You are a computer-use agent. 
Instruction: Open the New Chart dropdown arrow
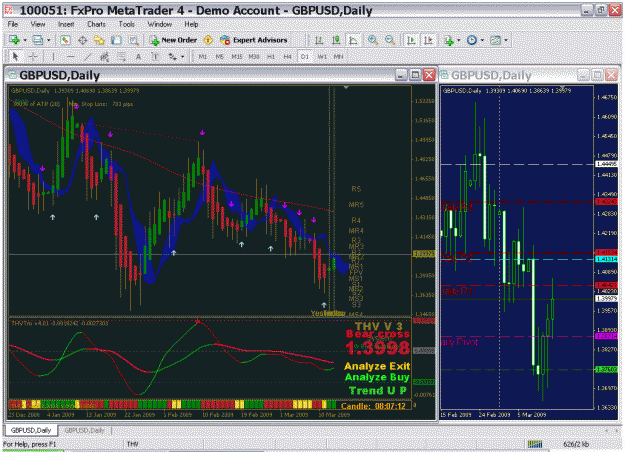tap(25, 40)
